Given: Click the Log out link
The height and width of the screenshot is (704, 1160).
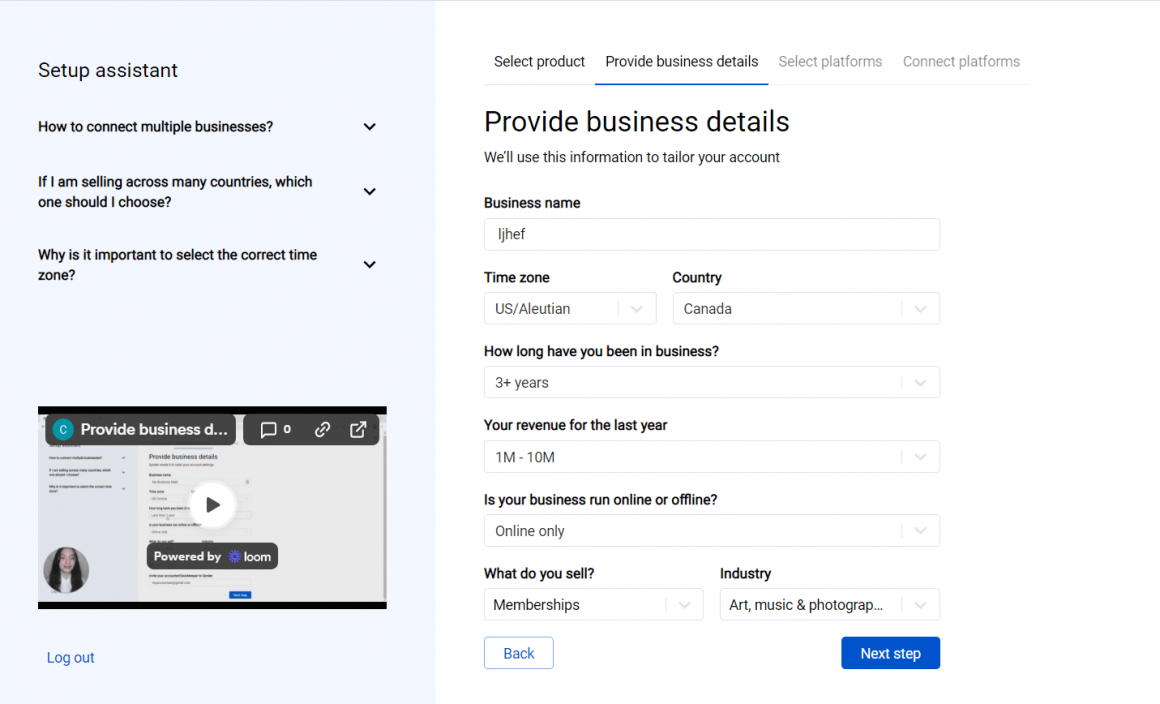Looking at the screenshot, I should (70, 657).
